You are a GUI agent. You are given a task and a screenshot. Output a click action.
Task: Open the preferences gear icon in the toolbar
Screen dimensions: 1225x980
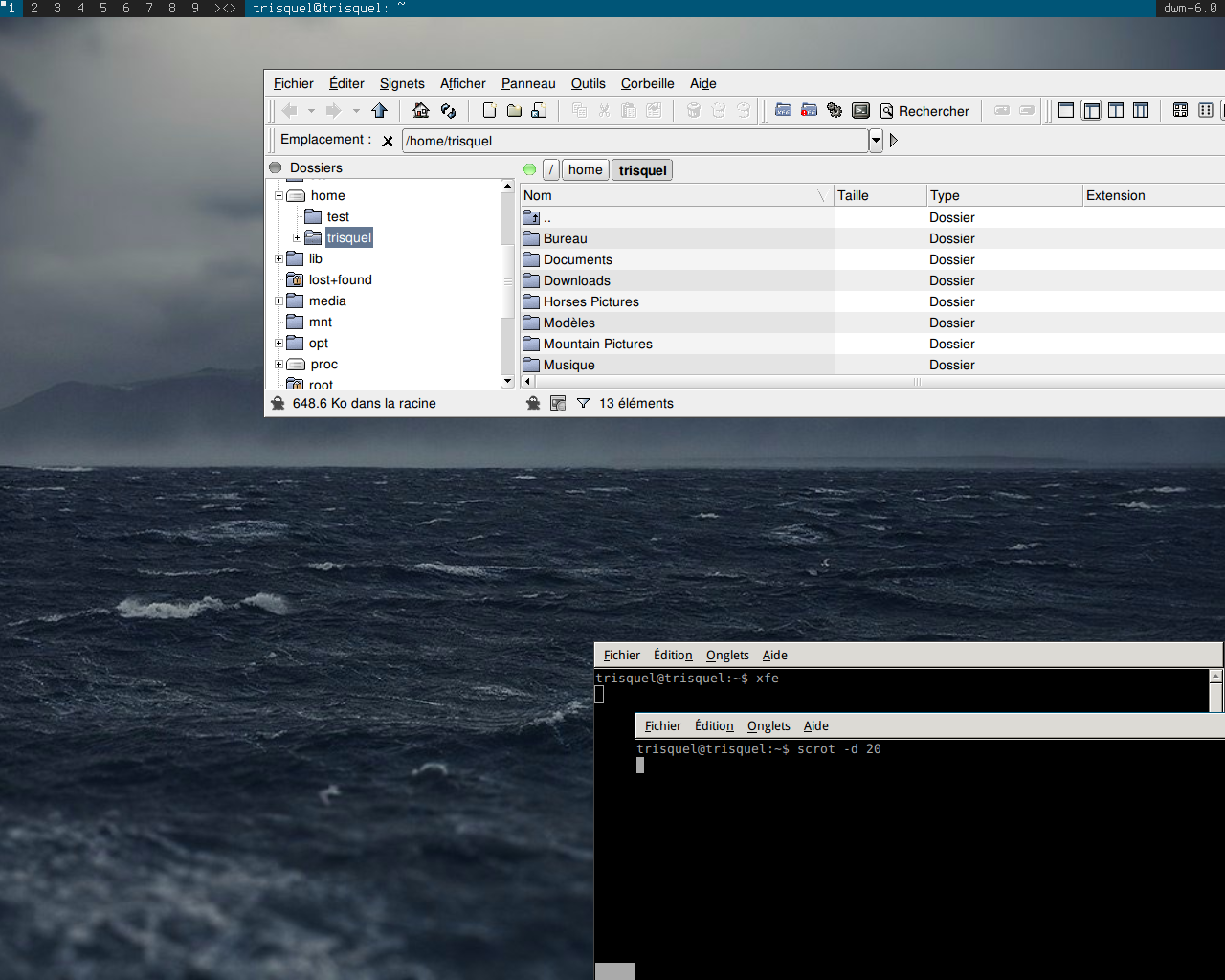point(835,111)
